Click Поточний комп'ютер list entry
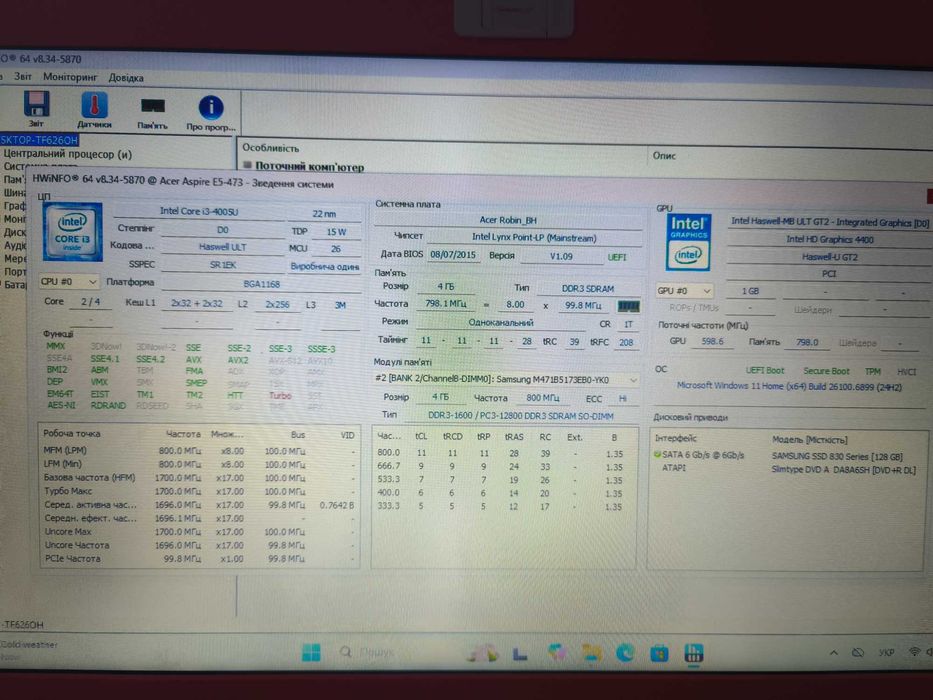This screenshot has width=933, height=700. (x=309, y=167)
